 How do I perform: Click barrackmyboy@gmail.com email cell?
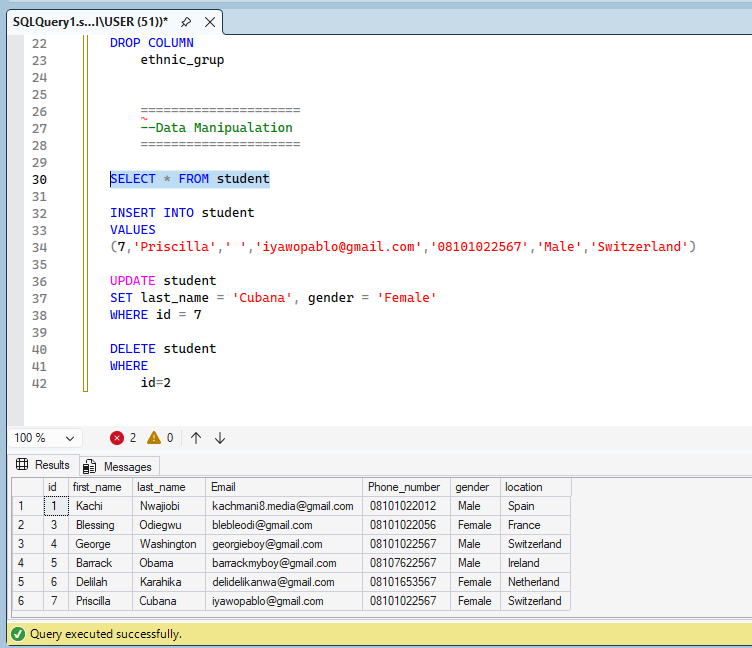pos(284,563)
